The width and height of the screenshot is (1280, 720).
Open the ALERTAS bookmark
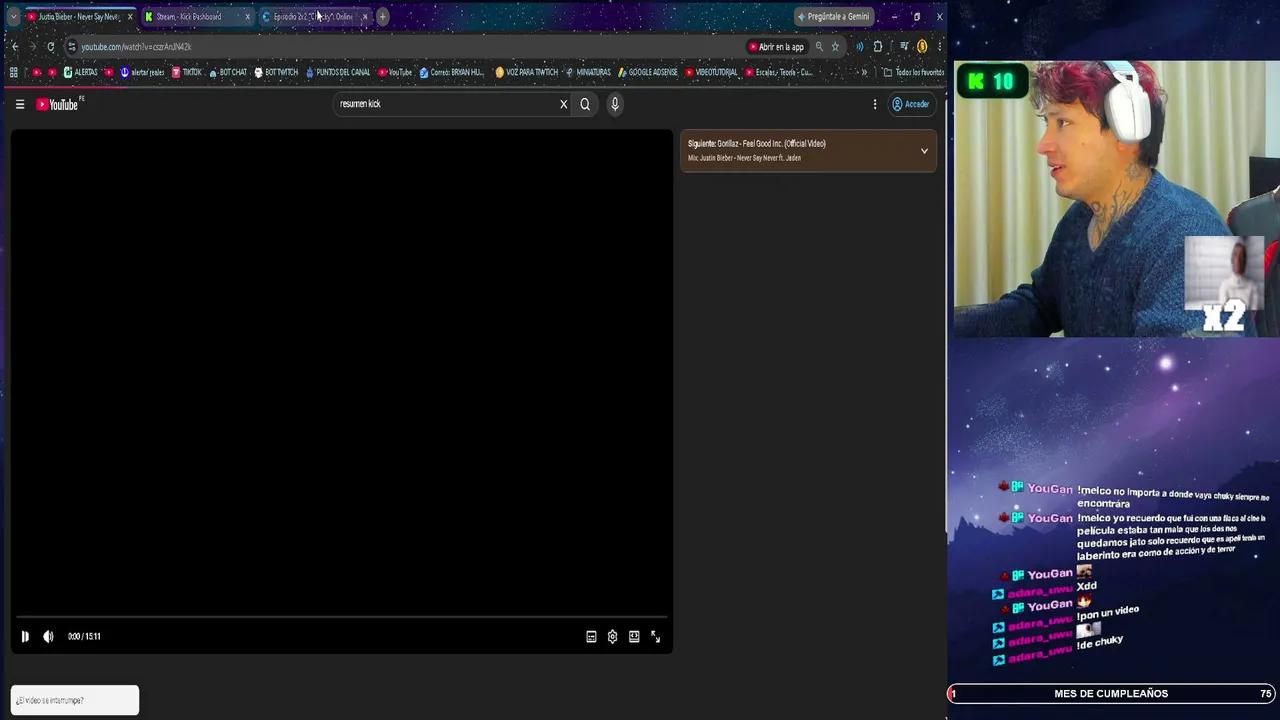point(81,72)
